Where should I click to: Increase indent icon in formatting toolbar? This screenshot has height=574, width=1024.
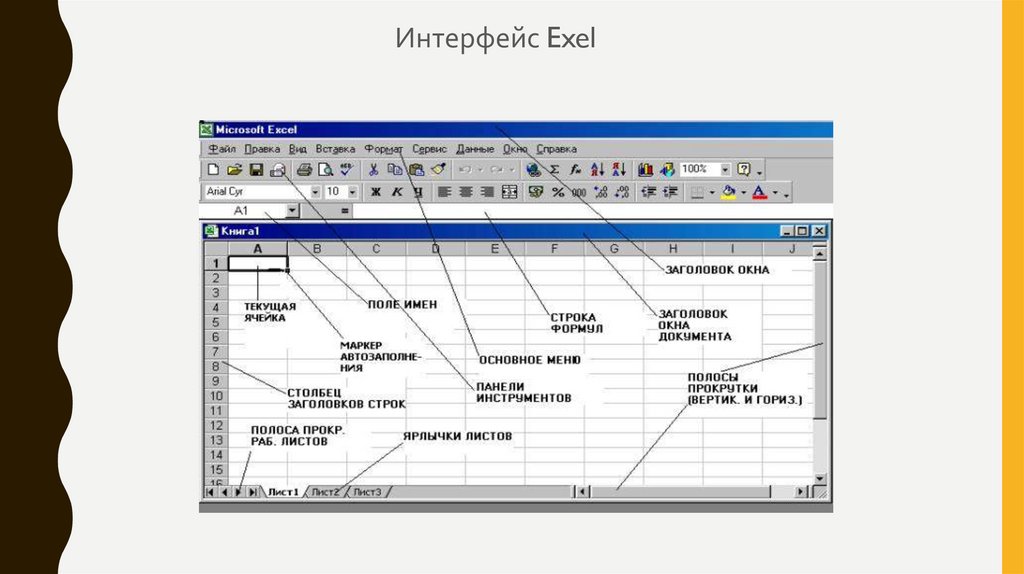pyautogui.click(x=670, y=192)
